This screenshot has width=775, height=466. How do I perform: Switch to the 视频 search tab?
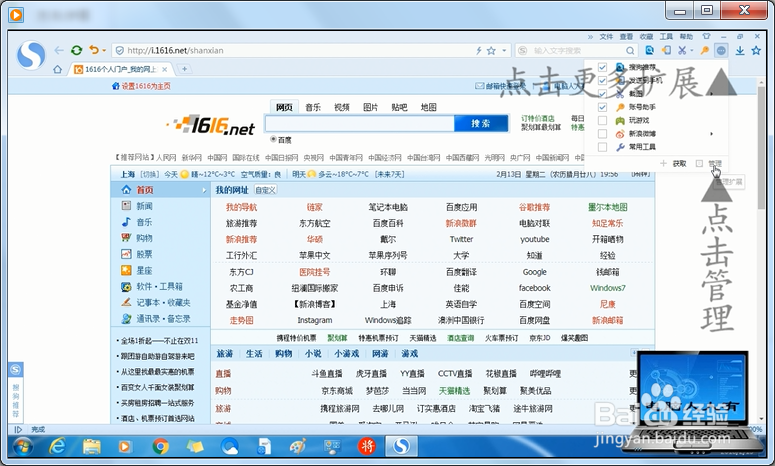[x=342, y=107]
